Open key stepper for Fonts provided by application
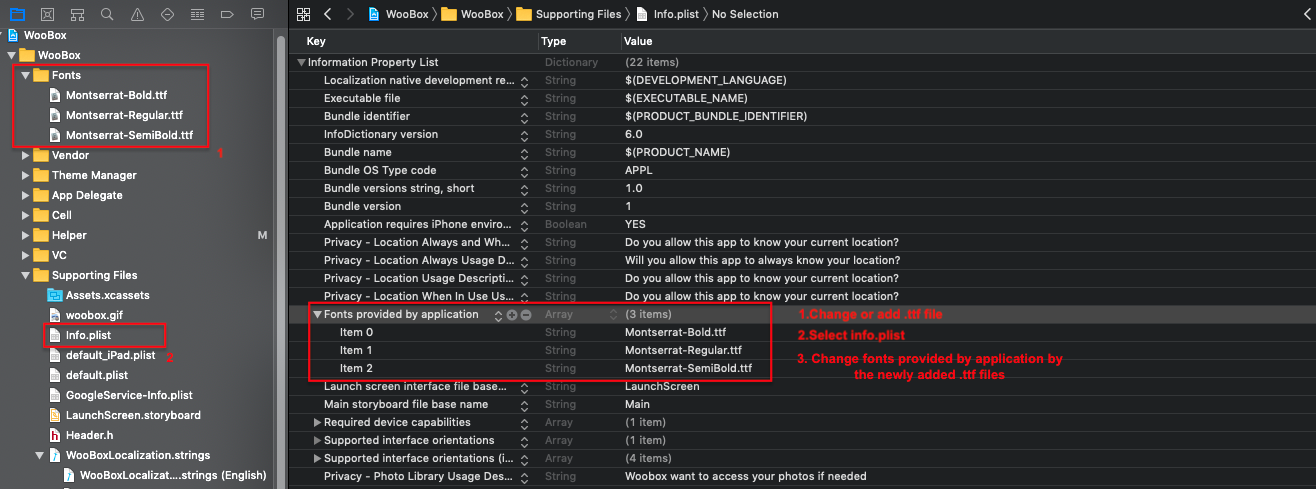The image size is (1316, 489). (497, 315)
